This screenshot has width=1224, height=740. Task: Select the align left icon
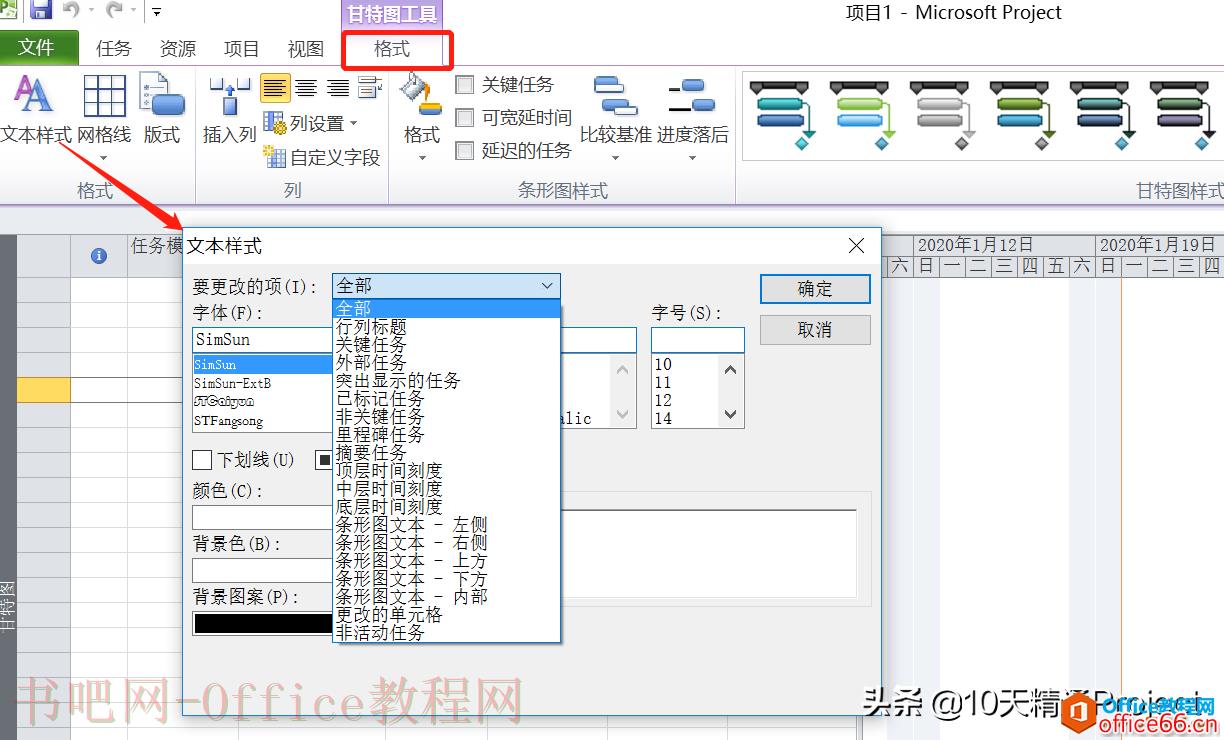[x=275, y=89]
